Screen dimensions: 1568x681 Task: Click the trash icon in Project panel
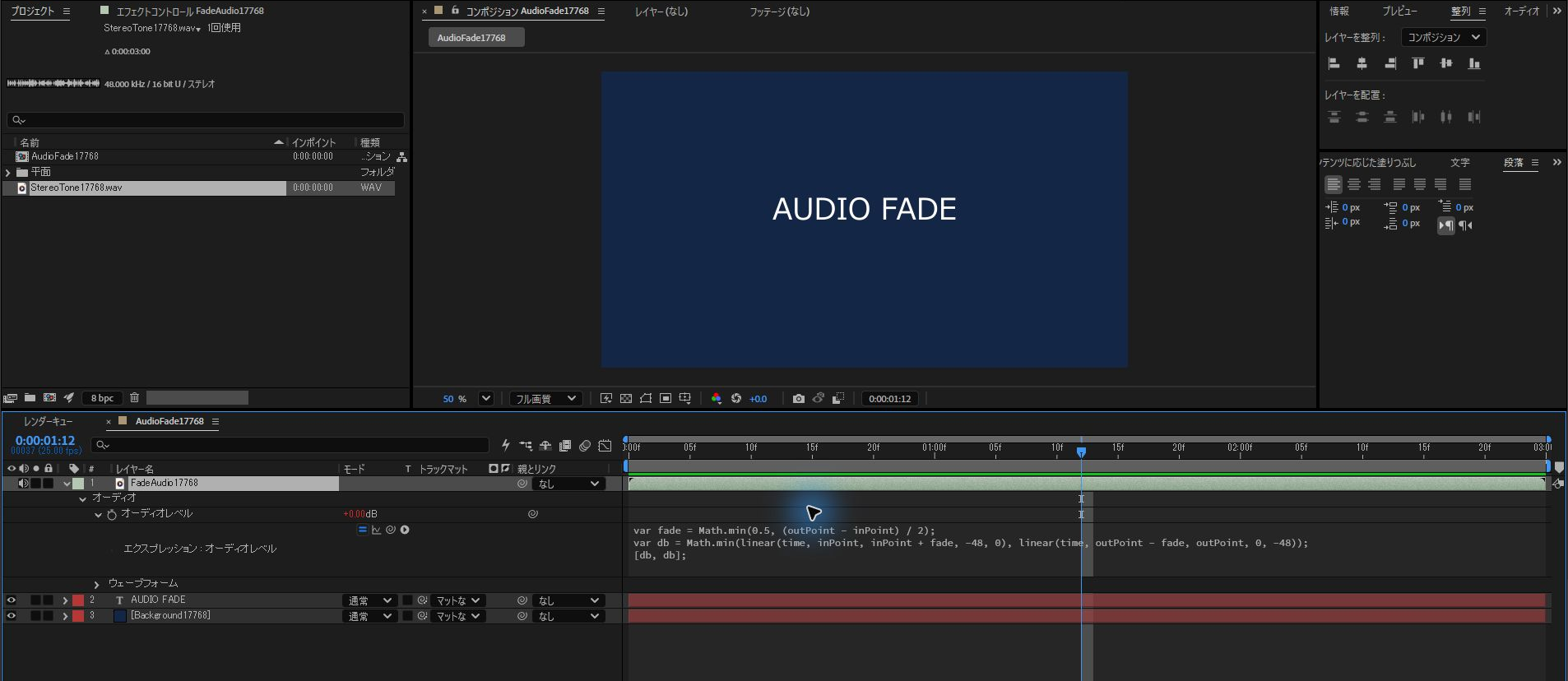pyautogui.click(x=135, y=398)
